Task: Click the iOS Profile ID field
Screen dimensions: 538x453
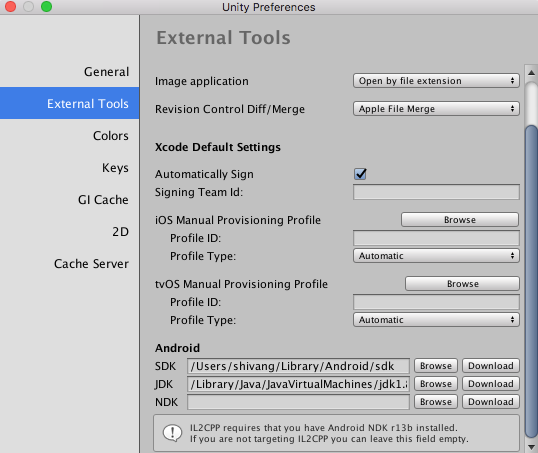Action: (x=436, y=238)
